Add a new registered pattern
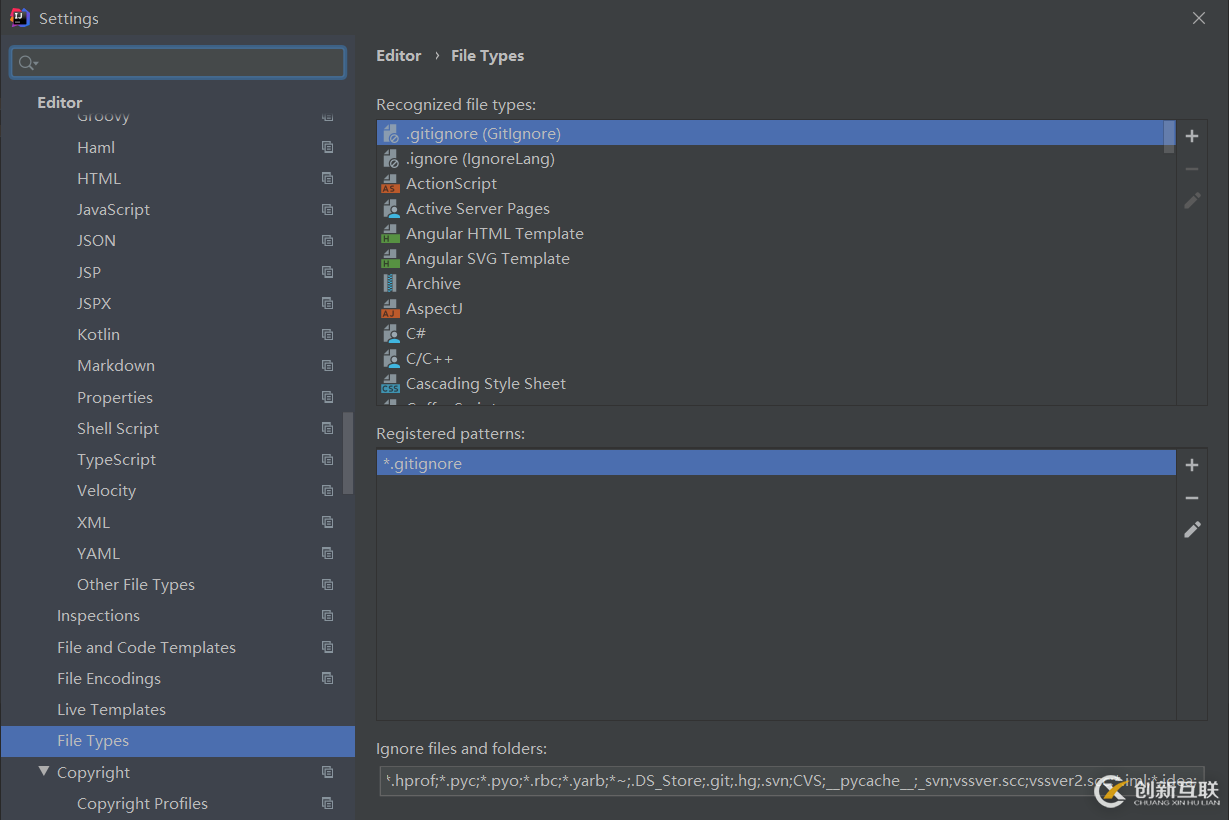This screenshot has height=820, width=1229. click(x=1192, y=465)
